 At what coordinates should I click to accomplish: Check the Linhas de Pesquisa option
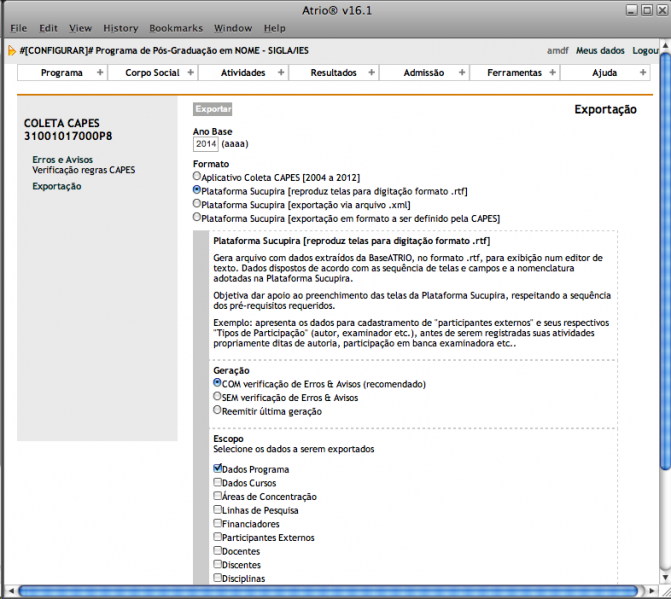tap(218, 510)
